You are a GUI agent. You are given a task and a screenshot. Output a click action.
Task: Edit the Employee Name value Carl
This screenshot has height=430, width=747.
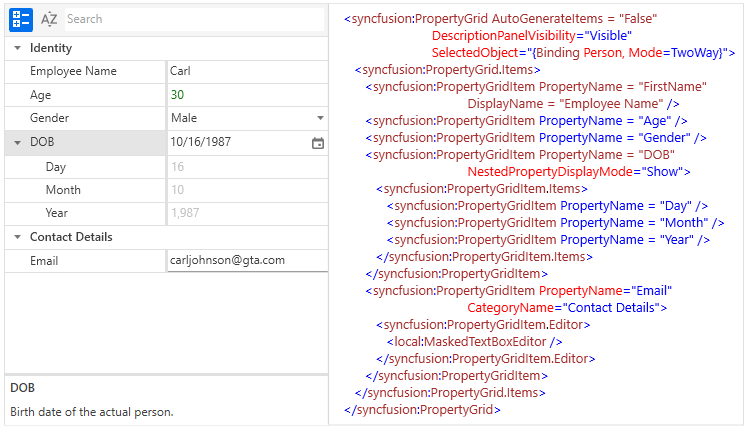[x=246, y=71]
